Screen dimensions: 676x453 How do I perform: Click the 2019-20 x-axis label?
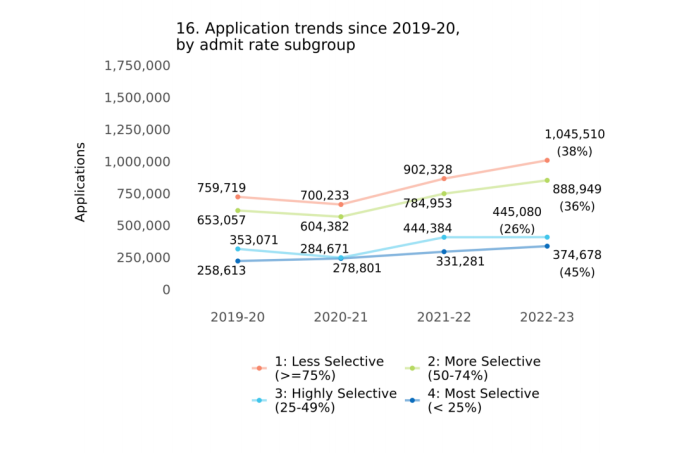coord(237,317)
